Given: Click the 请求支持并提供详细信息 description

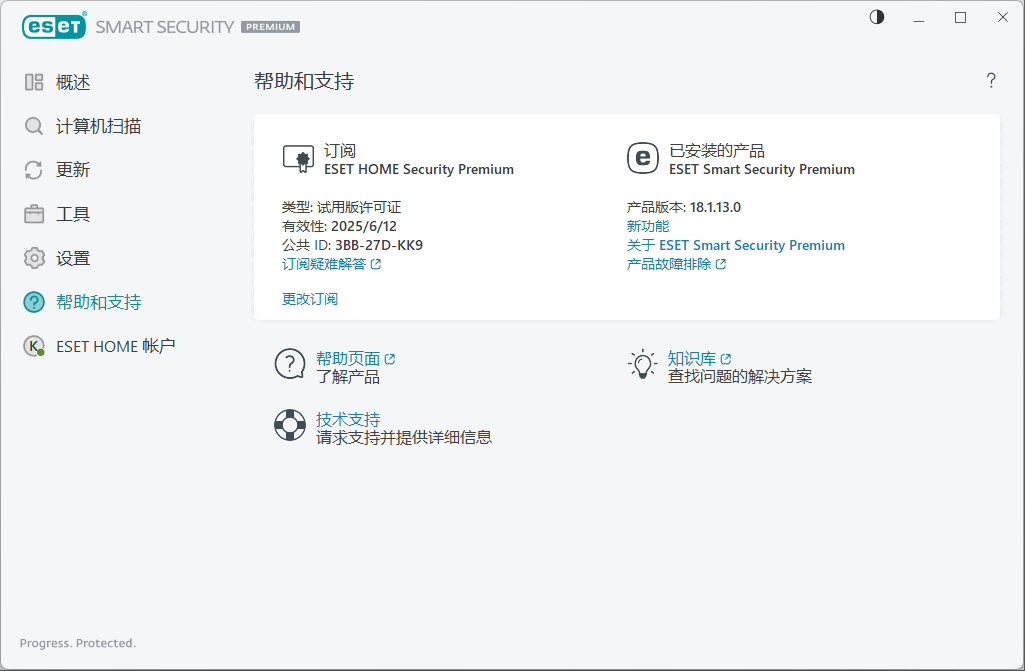Looking at the screenshot, I should click(404, 438).
